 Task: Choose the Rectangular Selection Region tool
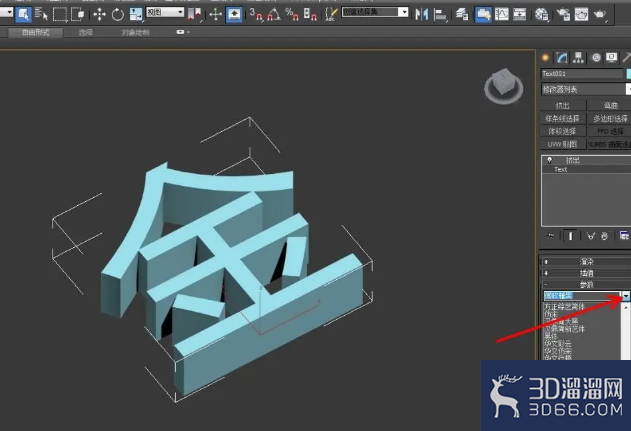[60, 14]
